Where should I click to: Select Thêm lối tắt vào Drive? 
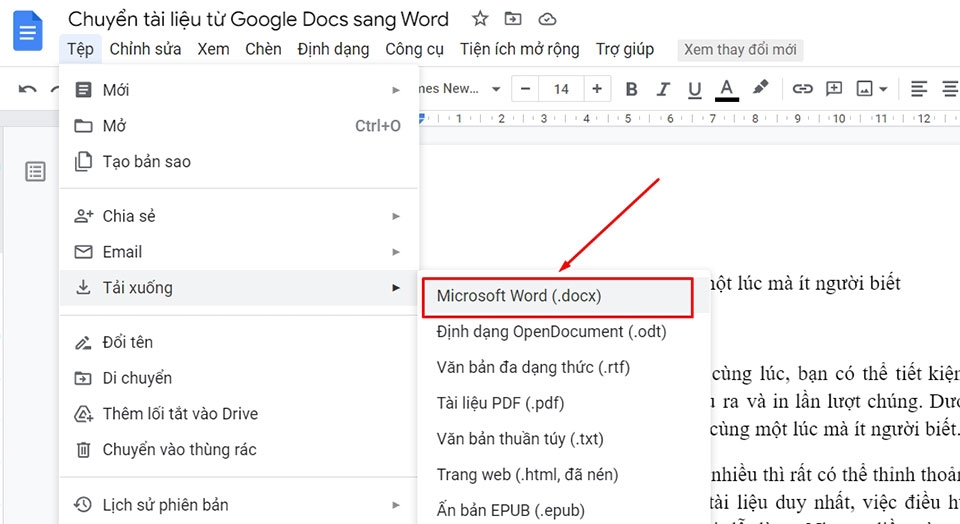239,414
